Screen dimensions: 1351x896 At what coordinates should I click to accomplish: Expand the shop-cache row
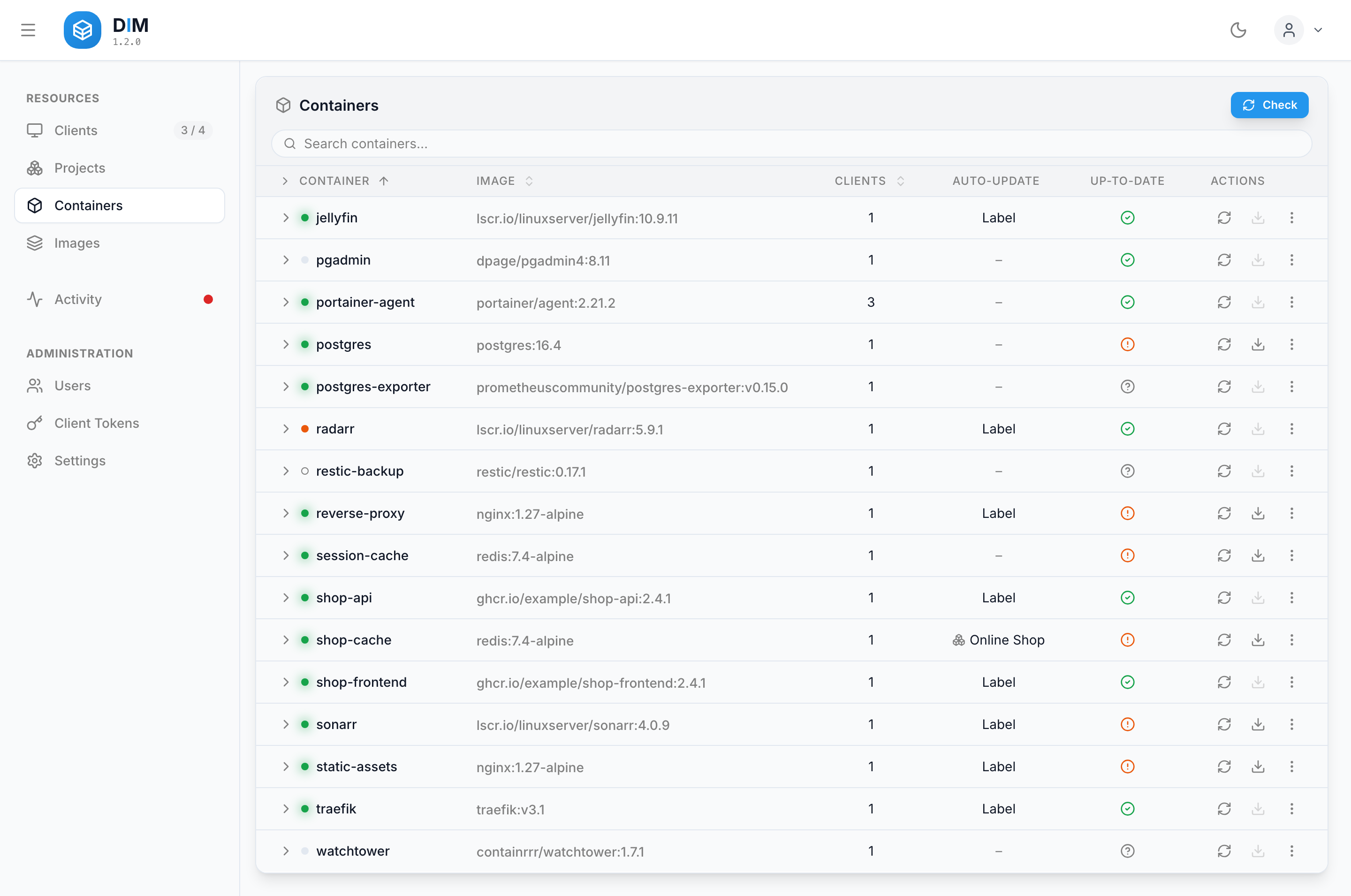[286, 640]
